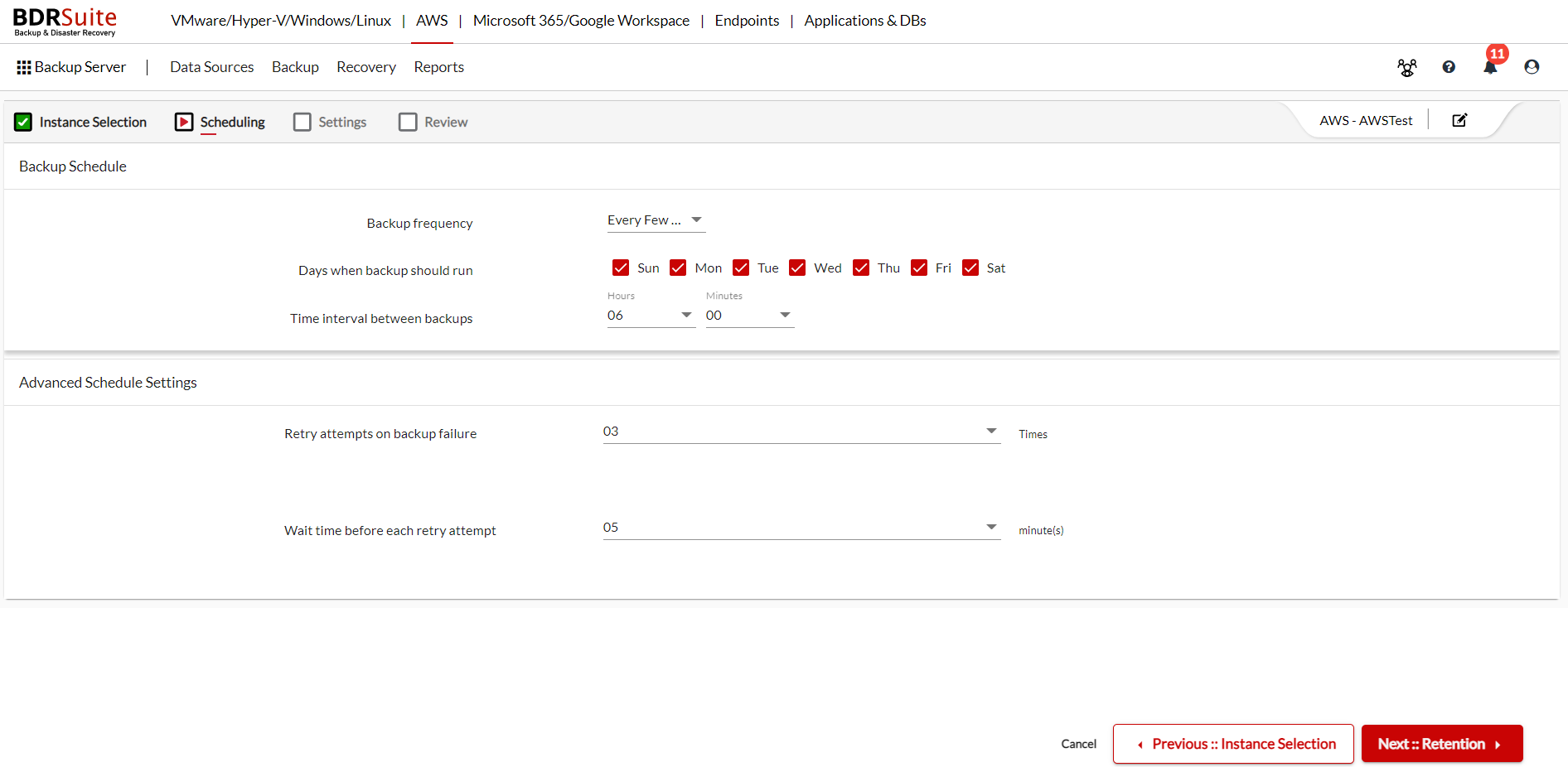Uncheck the Fri day checkbox
Image resolution: width=1568 pixels, height=767 pixels.
[919, 268]
